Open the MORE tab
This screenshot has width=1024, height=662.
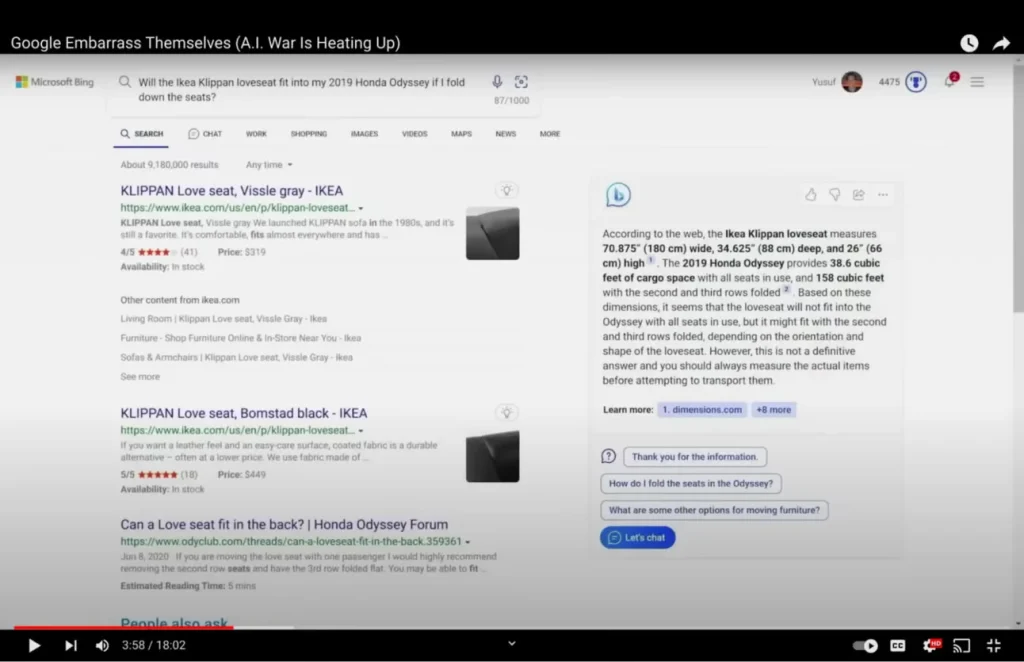550,134
